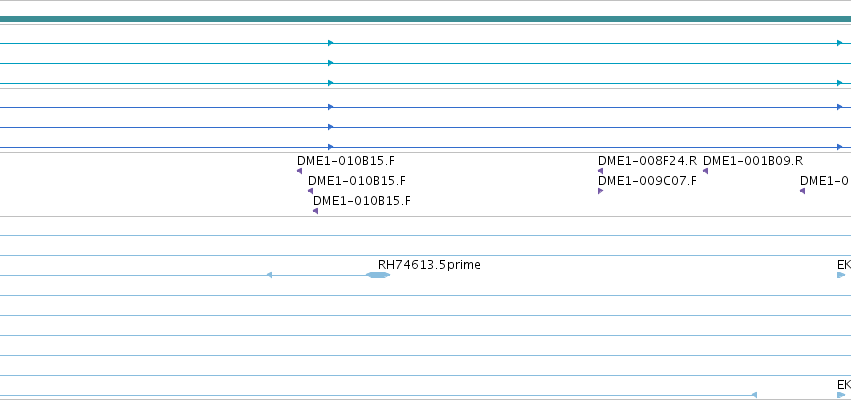Select the DME1-008F24.R feature label
This screenshot has width=851, height=400.
coord(647,161)
